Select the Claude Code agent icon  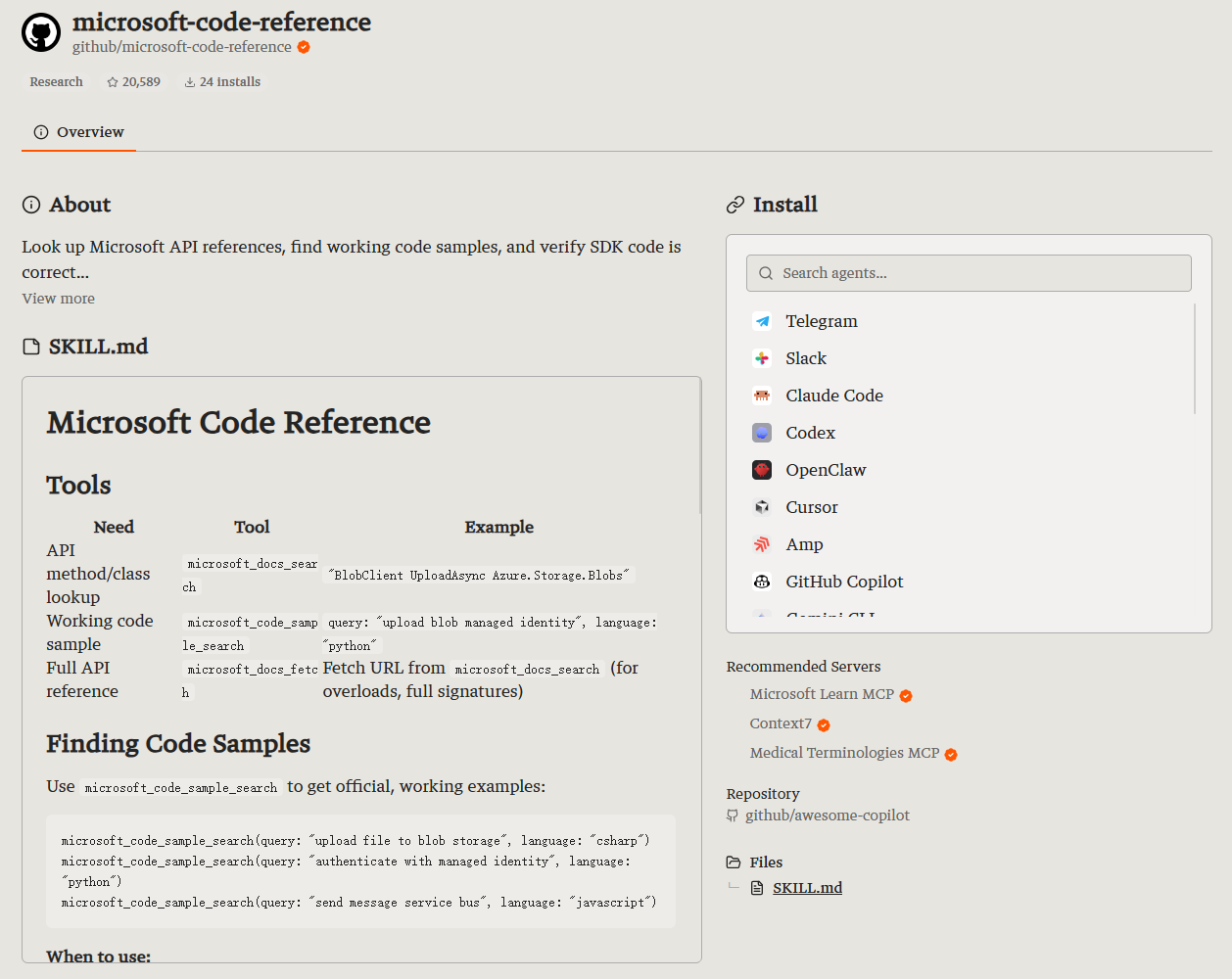[762, 396]
